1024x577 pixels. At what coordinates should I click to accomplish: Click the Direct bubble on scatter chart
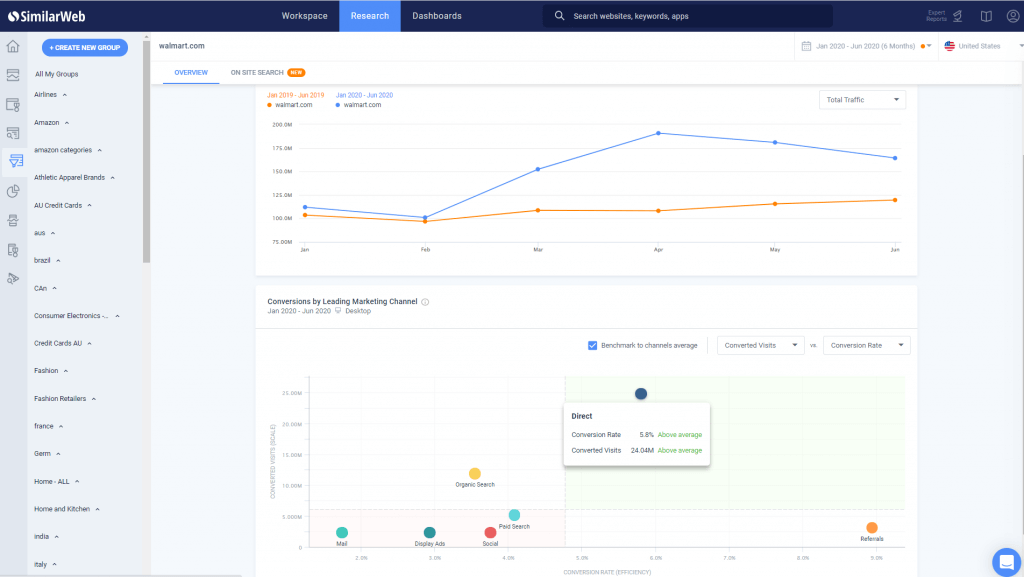tap(640, 393)
